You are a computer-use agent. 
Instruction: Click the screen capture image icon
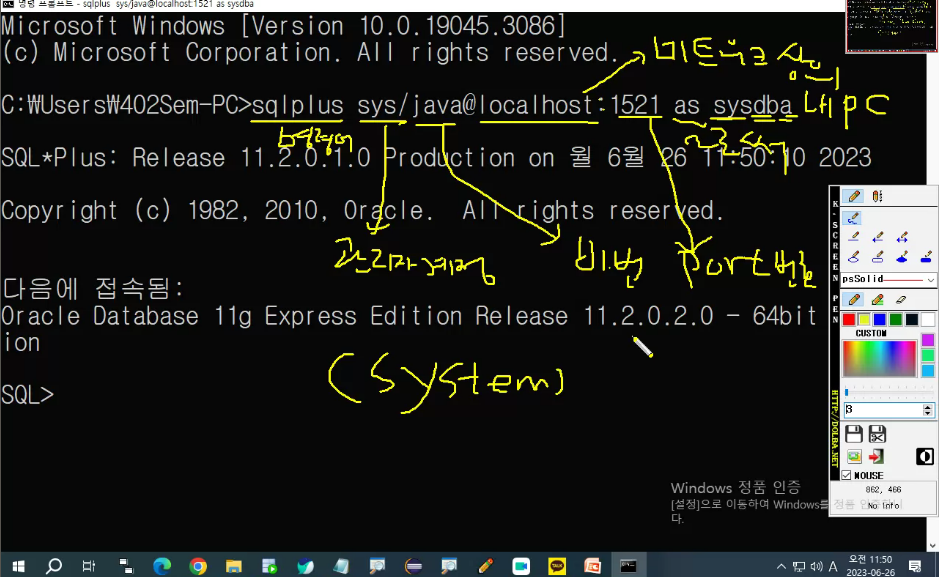point(854,457)
